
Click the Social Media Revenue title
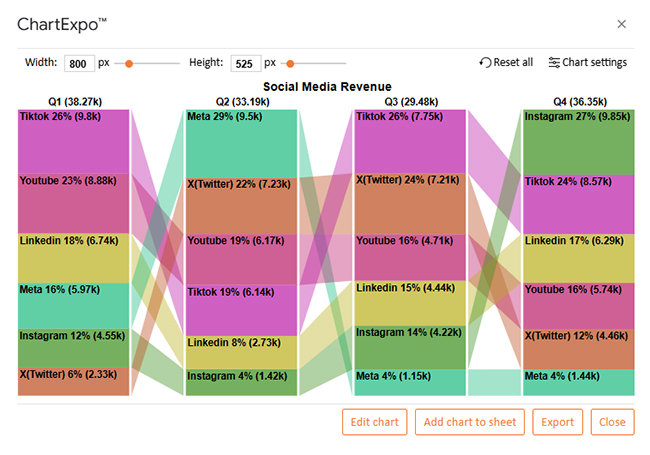coord(327,87)
